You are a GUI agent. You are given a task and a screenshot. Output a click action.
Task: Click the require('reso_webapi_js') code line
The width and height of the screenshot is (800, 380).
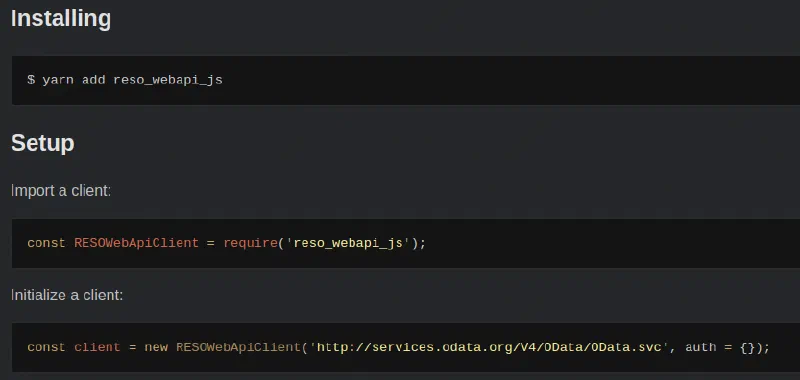pos(227,243)
